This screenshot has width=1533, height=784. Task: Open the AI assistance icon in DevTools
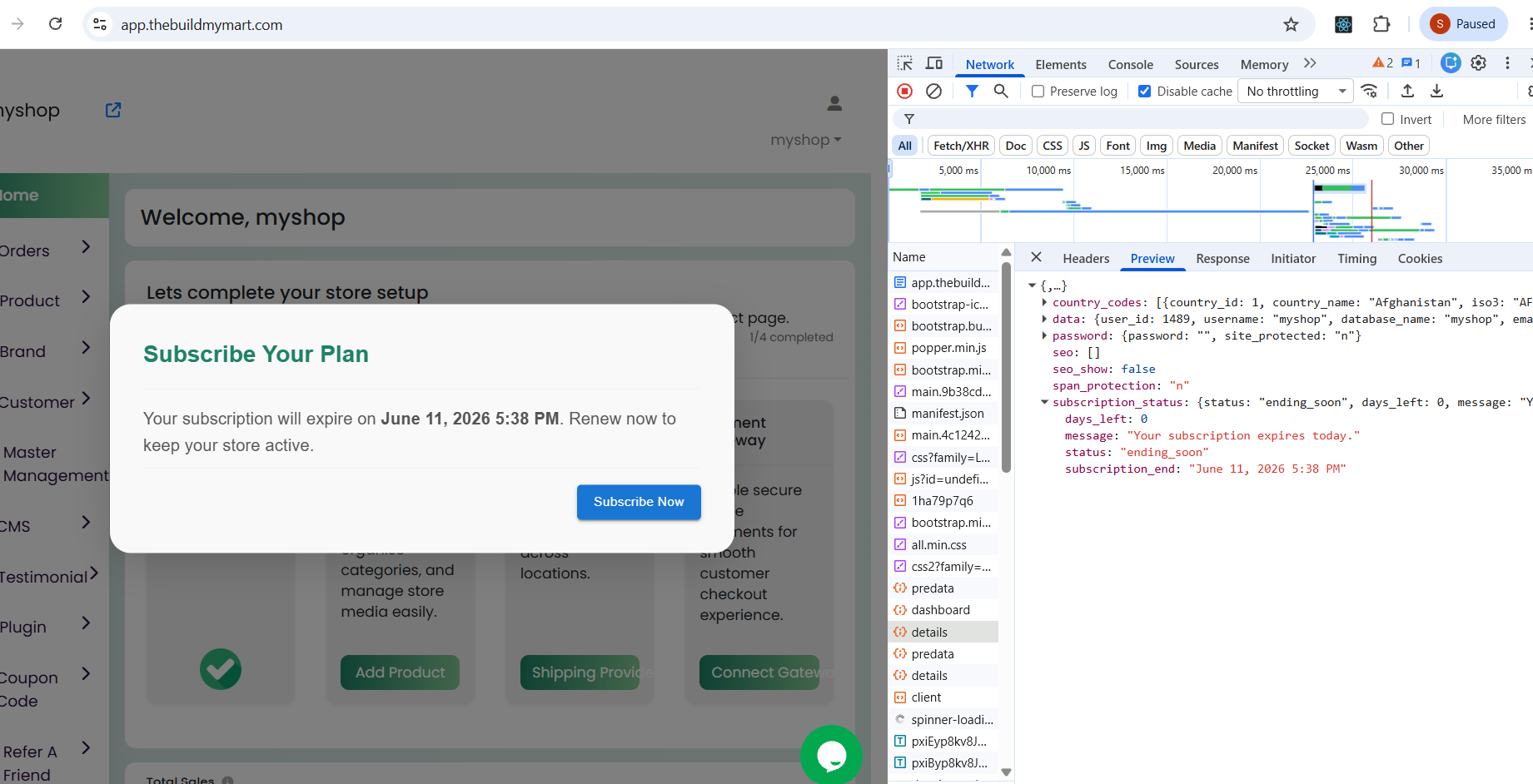1451,62
